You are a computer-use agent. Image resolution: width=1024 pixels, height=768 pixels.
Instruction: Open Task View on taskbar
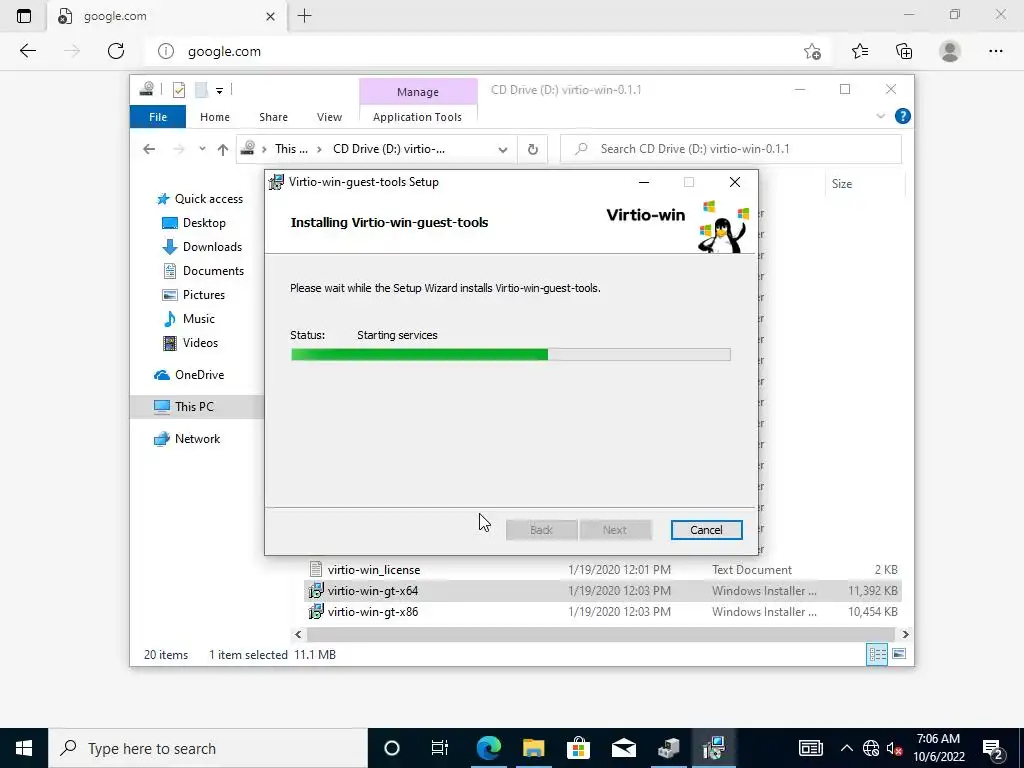point(440,748)
